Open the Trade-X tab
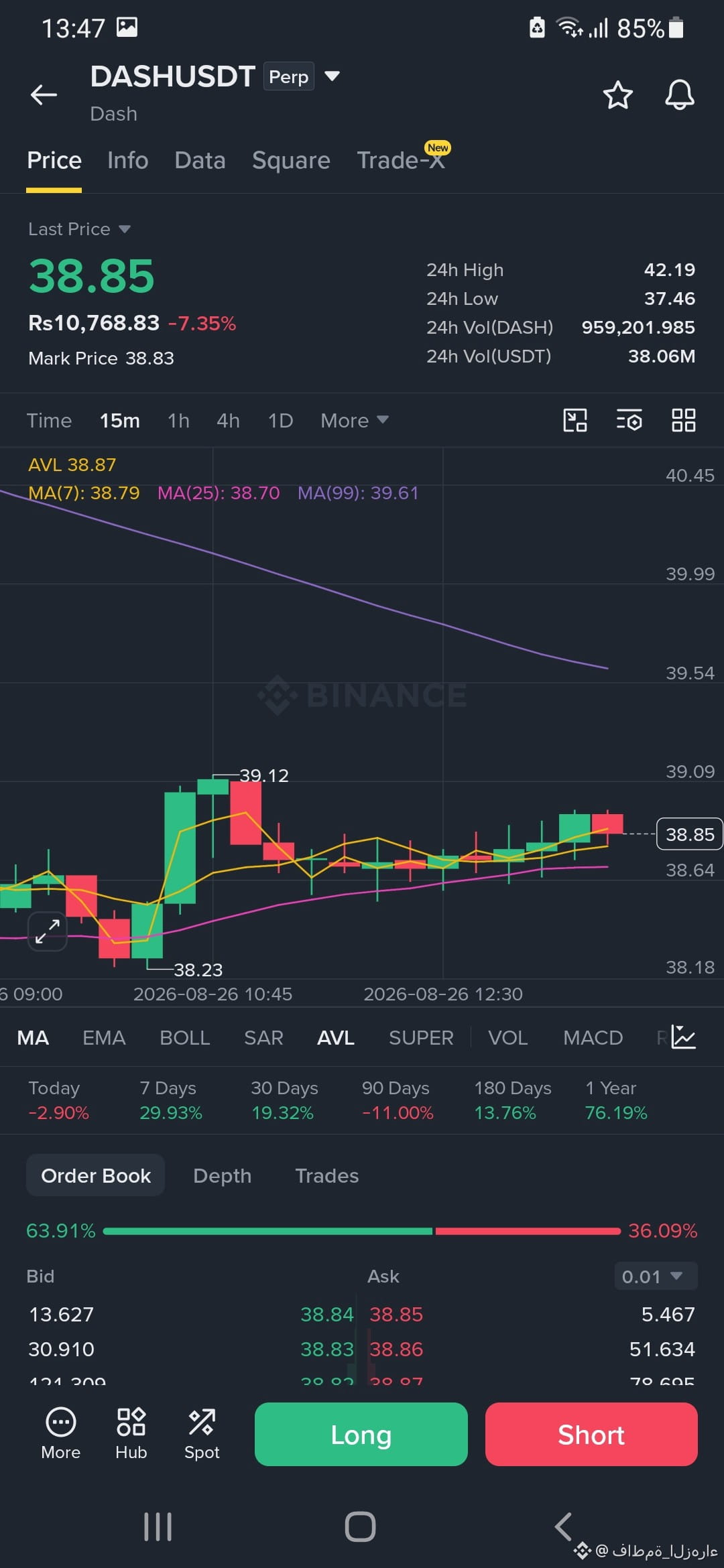 click(401, 161)
